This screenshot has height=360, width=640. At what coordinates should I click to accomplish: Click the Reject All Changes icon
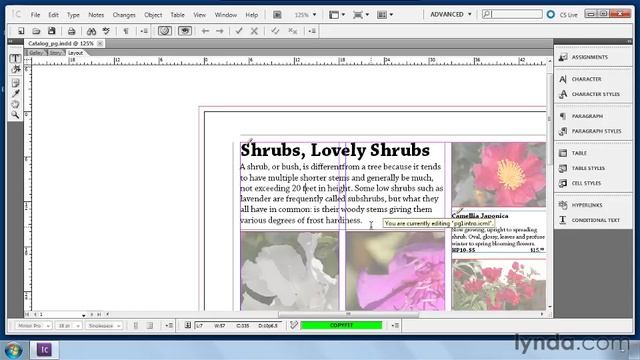(293, 31)
